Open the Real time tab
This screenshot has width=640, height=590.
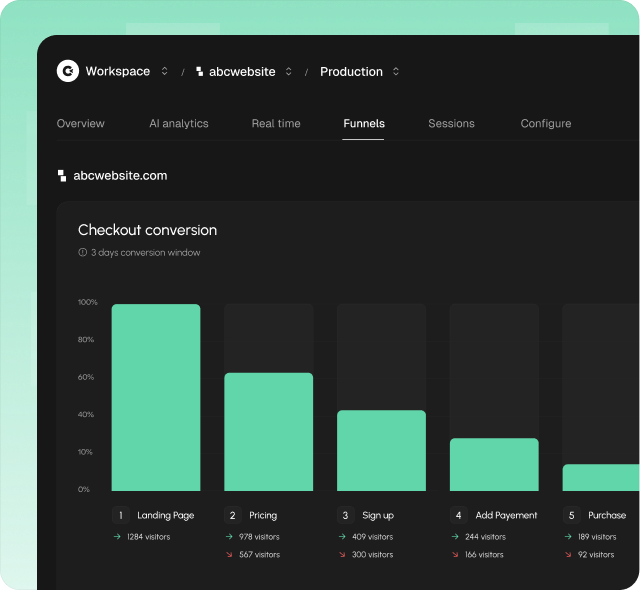(276, 124)
